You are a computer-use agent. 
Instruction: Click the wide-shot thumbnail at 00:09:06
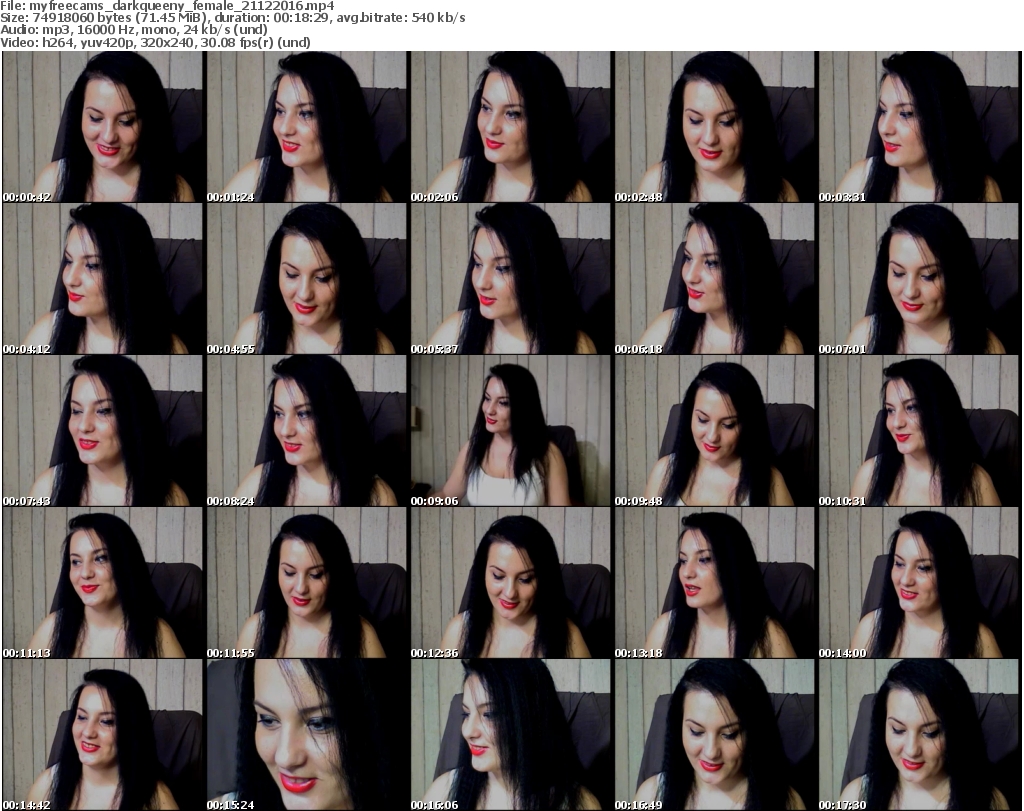click(510, 431)
